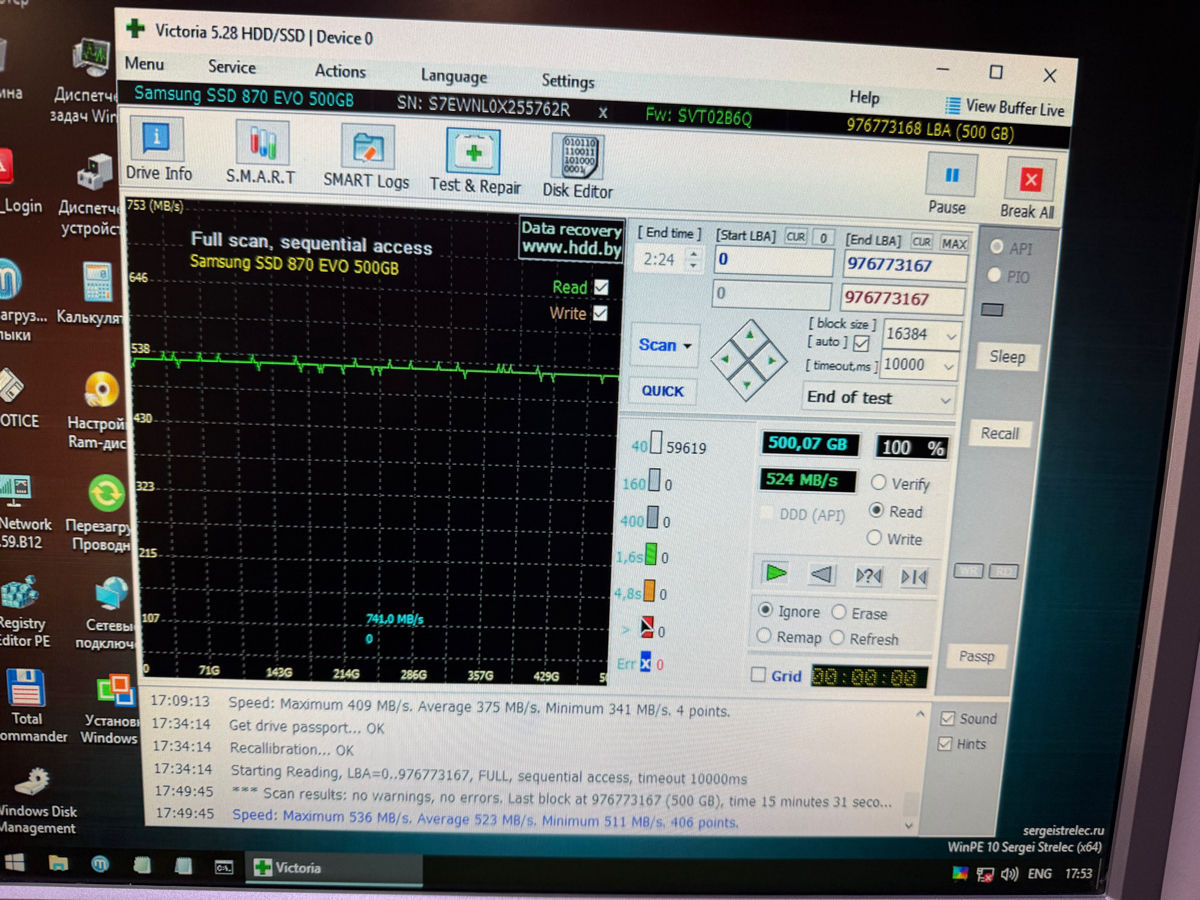Open the Drive Info panel
Screen dimensions: 1200x900
(158, 150)
